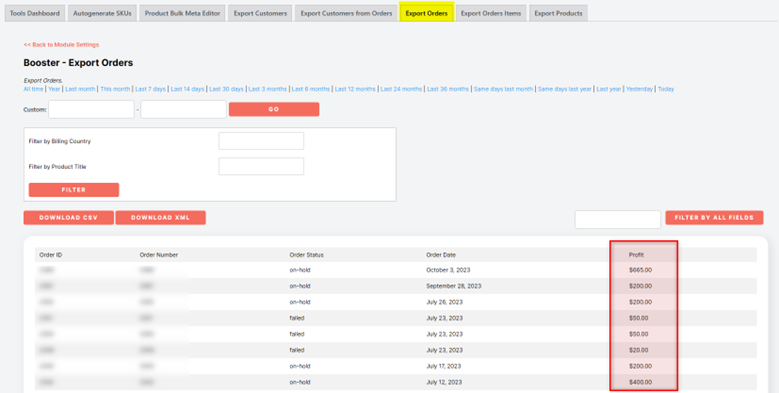This screenshot has height=393, width=779.
Task: Pick the Last year range link
Action: (609, 89)
